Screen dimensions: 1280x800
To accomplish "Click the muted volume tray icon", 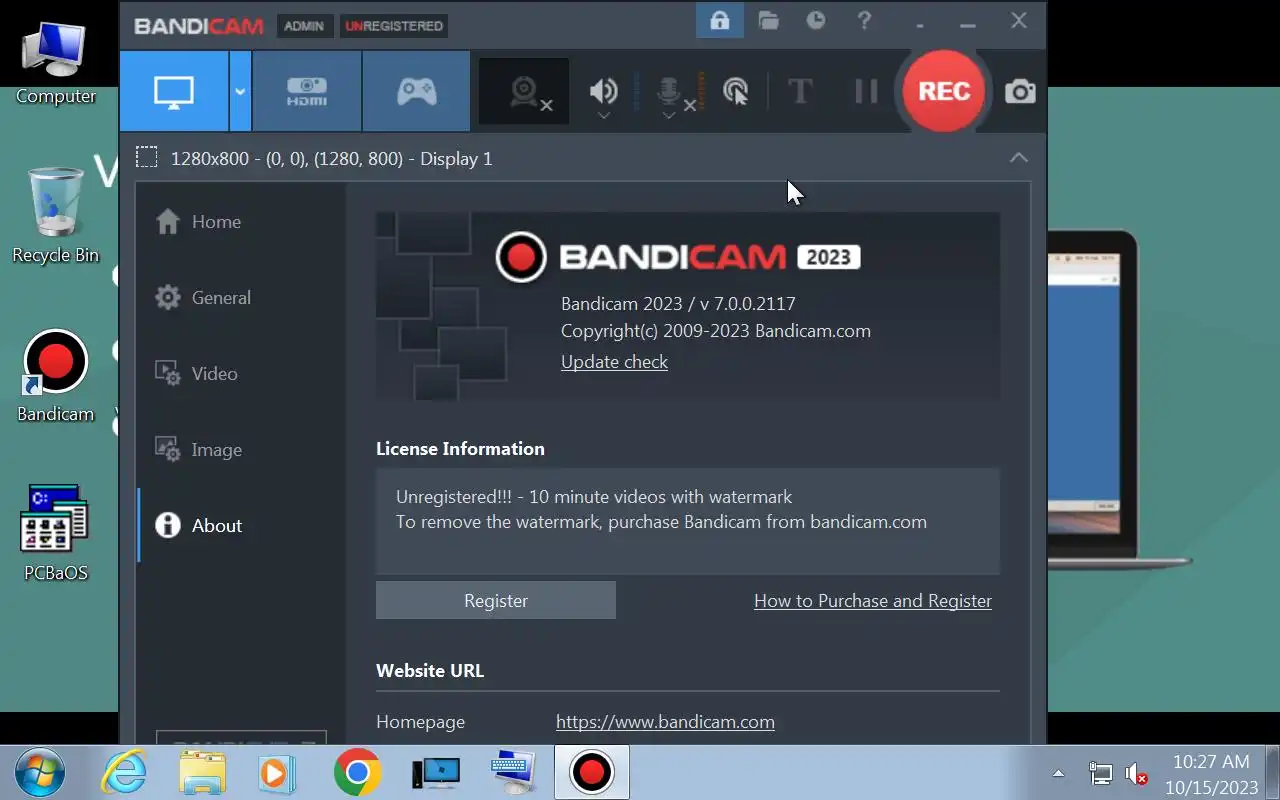I will click(x=1136, y=774).
